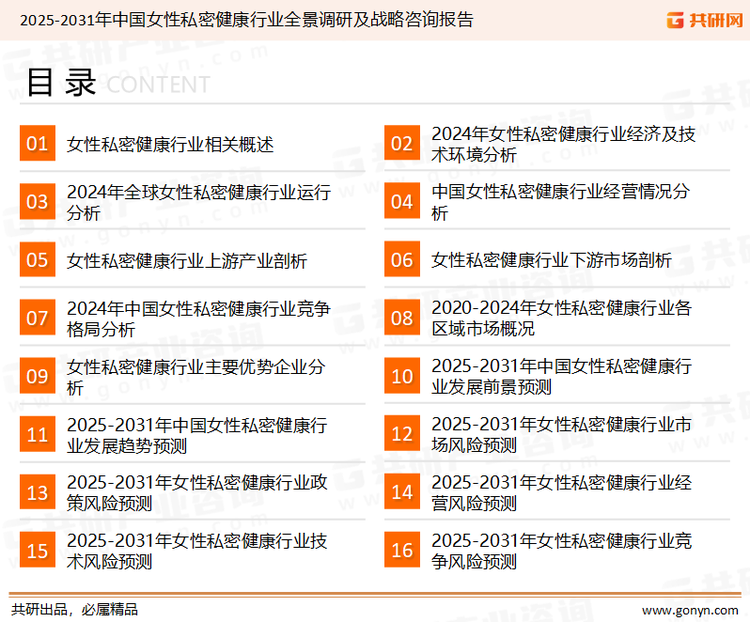Click the orange 12 chapter number box
Image resolution: width=750 pixels, height=622 pixels.
pos(402,434)
